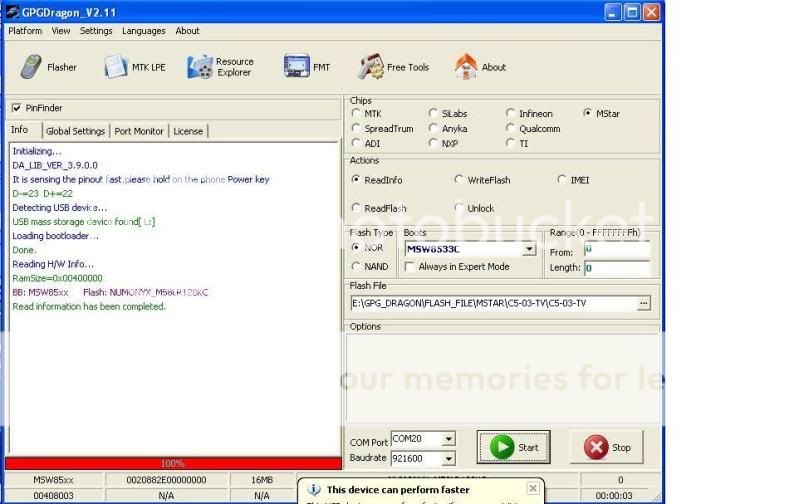This screenshot has width=799, height=504.
Task: Click the Range Length input field
Action: click(x=617, y=268)
